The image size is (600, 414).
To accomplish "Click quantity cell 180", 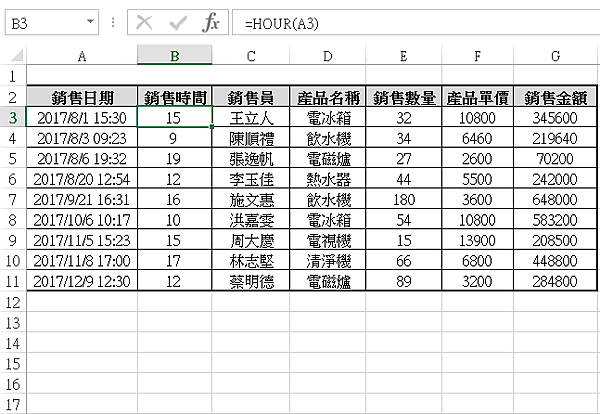I will point(403,199).
